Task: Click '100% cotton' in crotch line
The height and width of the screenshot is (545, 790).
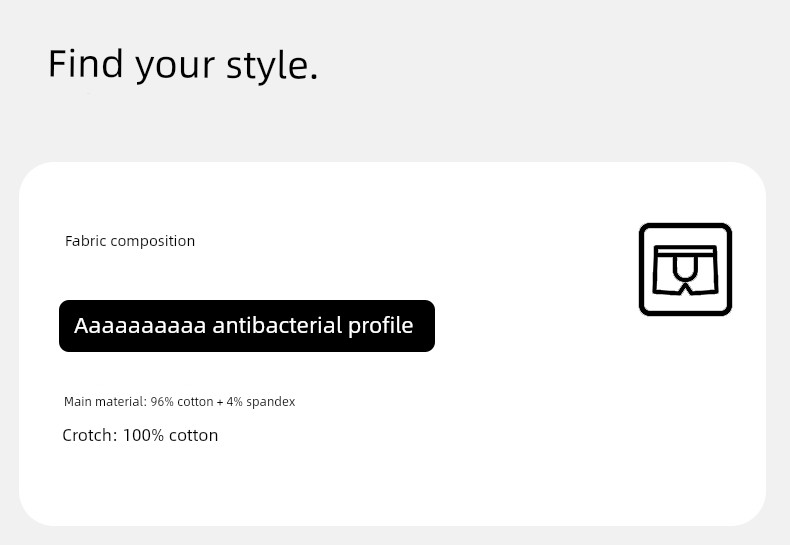Action: click(x=170, y=435)
